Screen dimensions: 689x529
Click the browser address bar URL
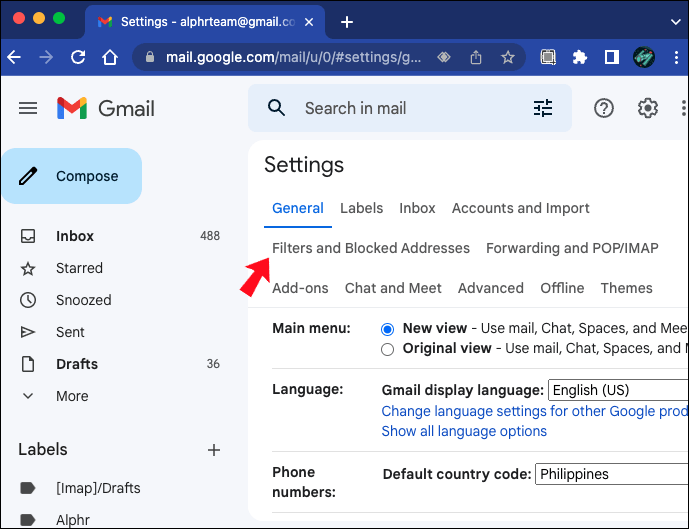point(294,57)
